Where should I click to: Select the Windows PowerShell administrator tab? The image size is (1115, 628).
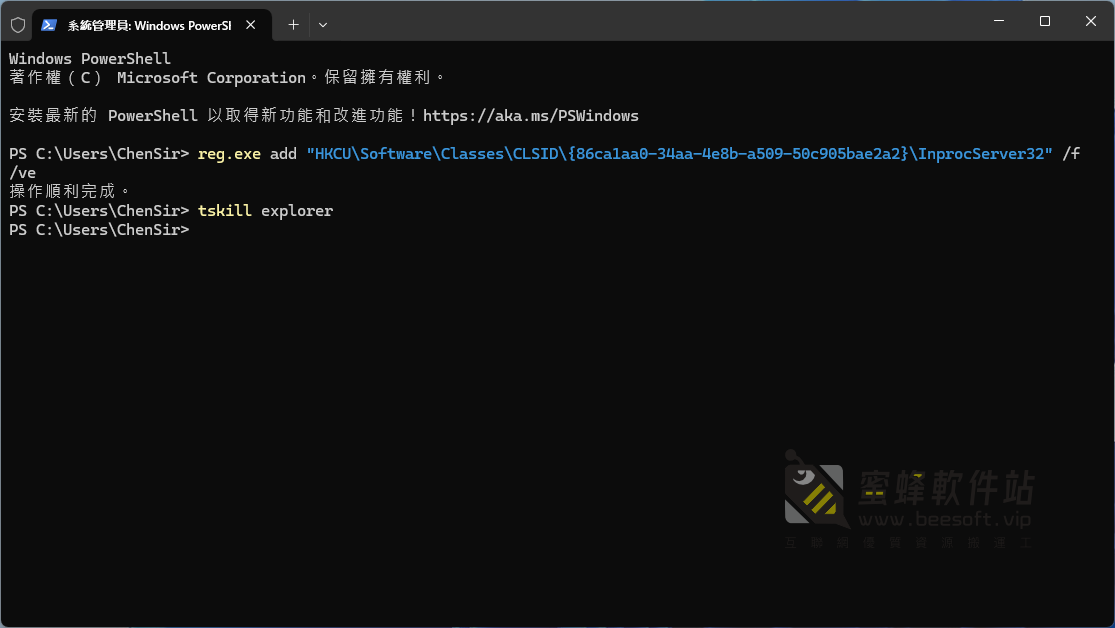click(151, 25)
